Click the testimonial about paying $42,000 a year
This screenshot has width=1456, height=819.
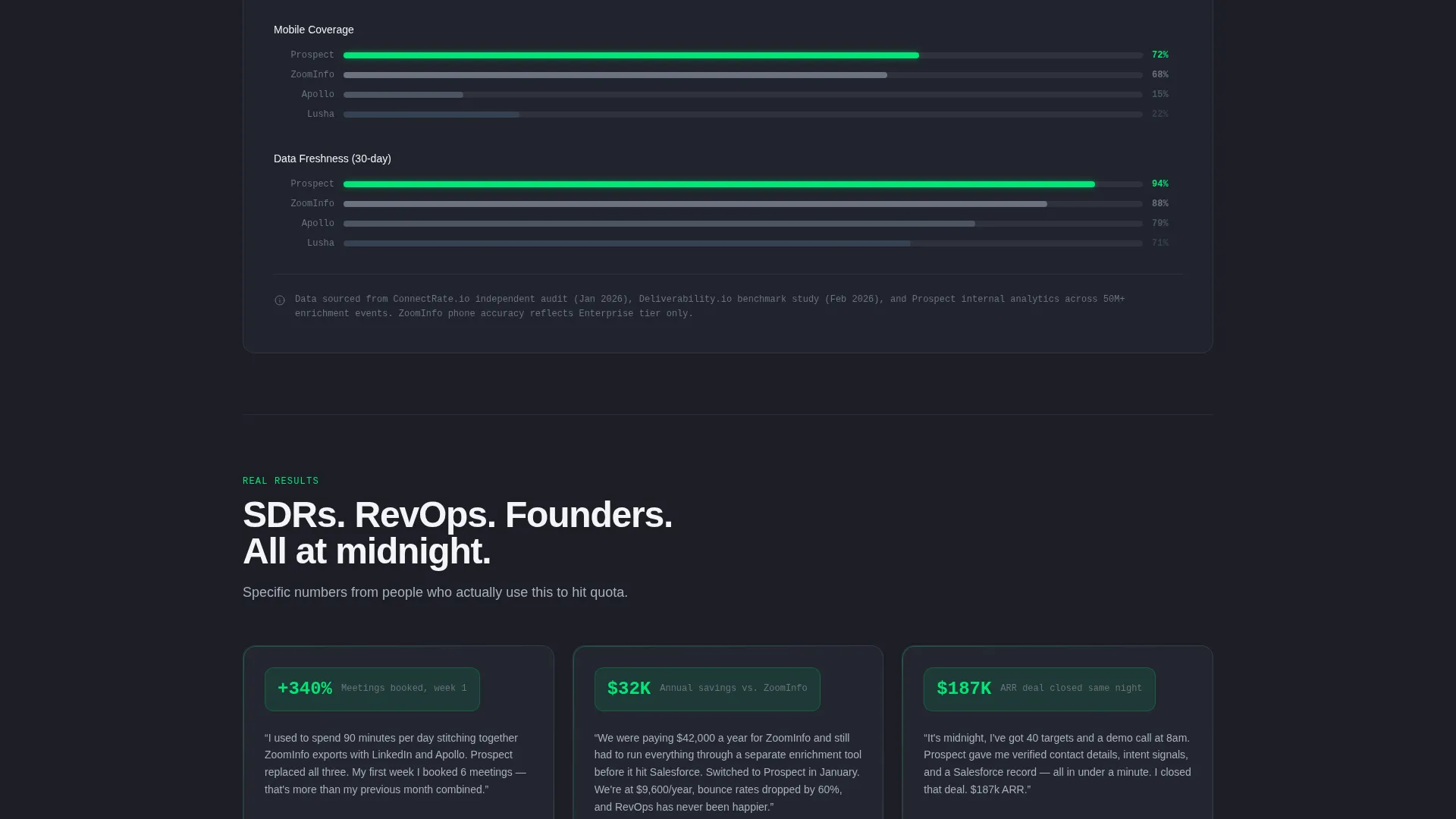point(728,773)
